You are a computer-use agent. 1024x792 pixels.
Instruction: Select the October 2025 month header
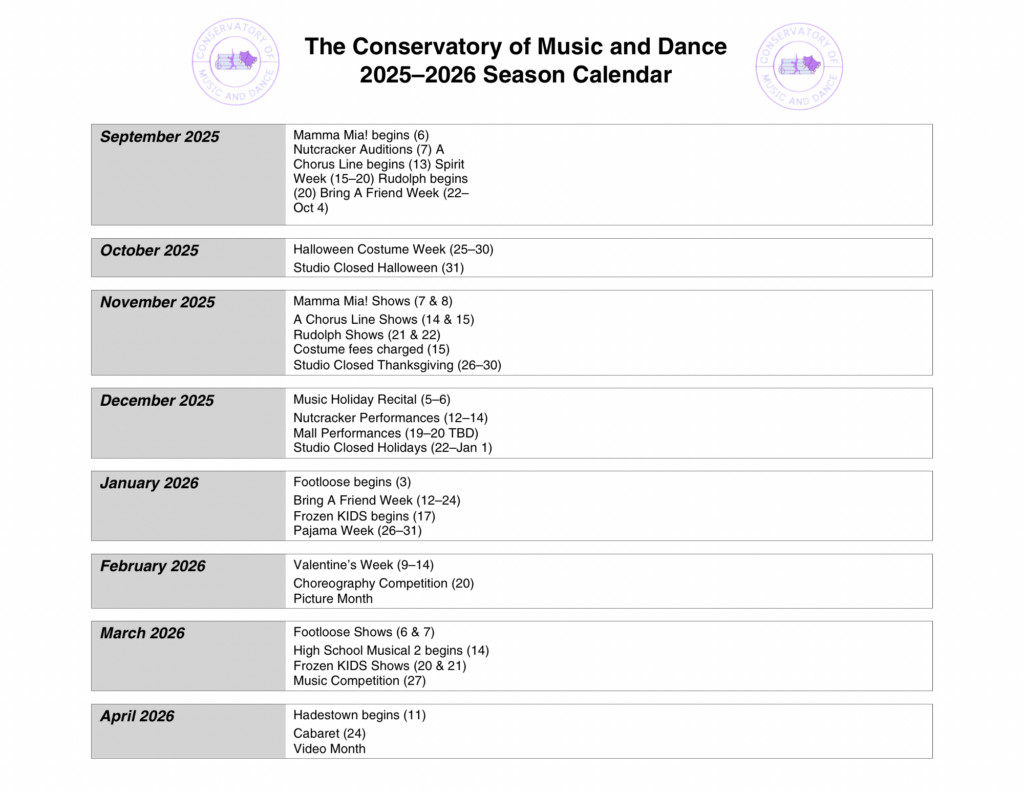click(150, 251)
